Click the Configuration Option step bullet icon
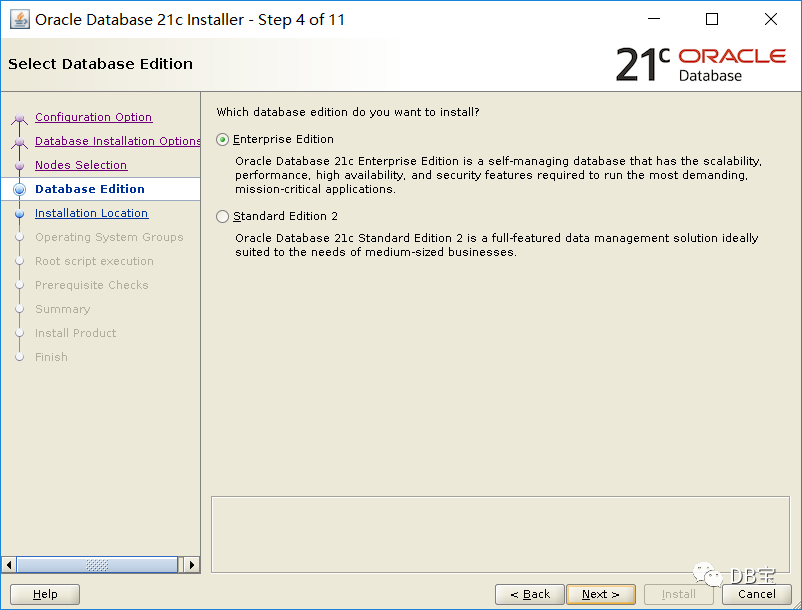This screenshot has width=802, height=610. pos(19,118)
